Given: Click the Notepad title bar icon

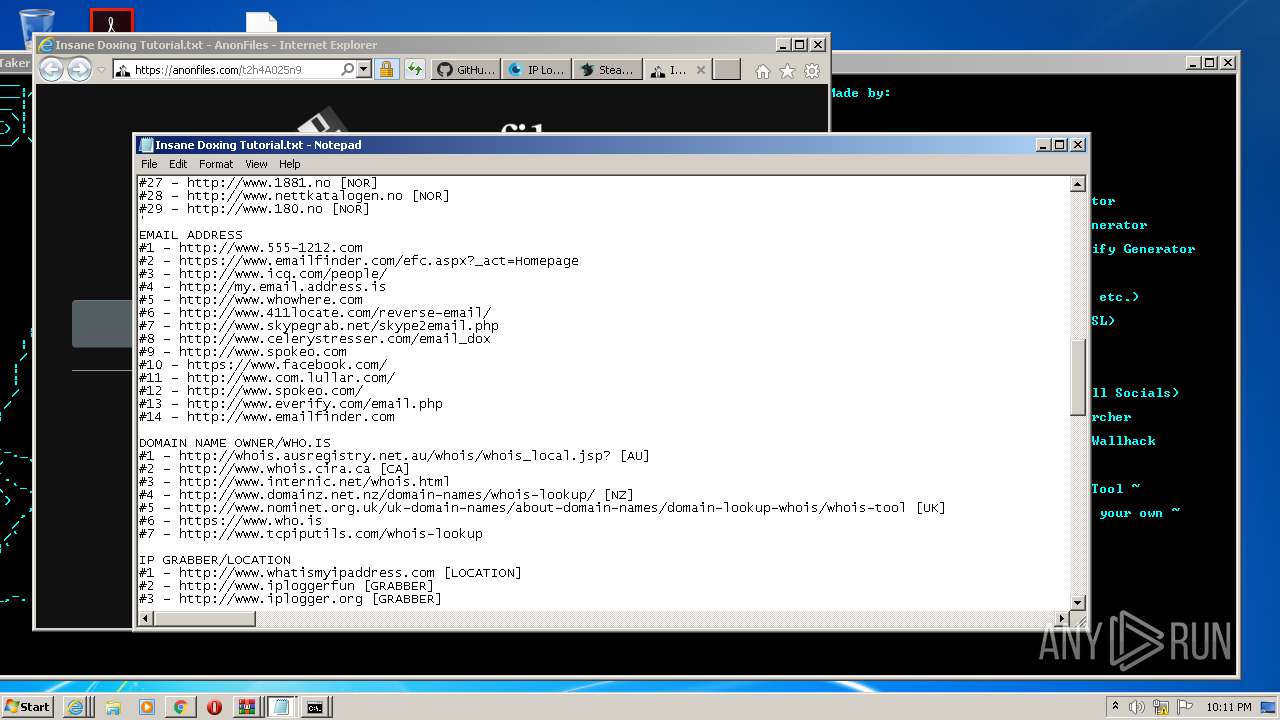Looking at the screenshot, I should pos(146,145).
